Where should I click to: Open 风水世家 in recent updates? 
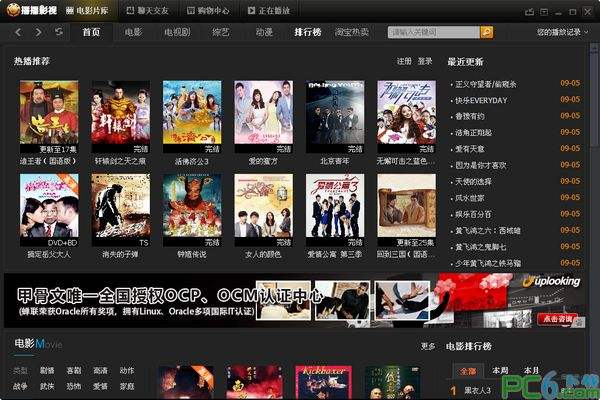point(470,198)
